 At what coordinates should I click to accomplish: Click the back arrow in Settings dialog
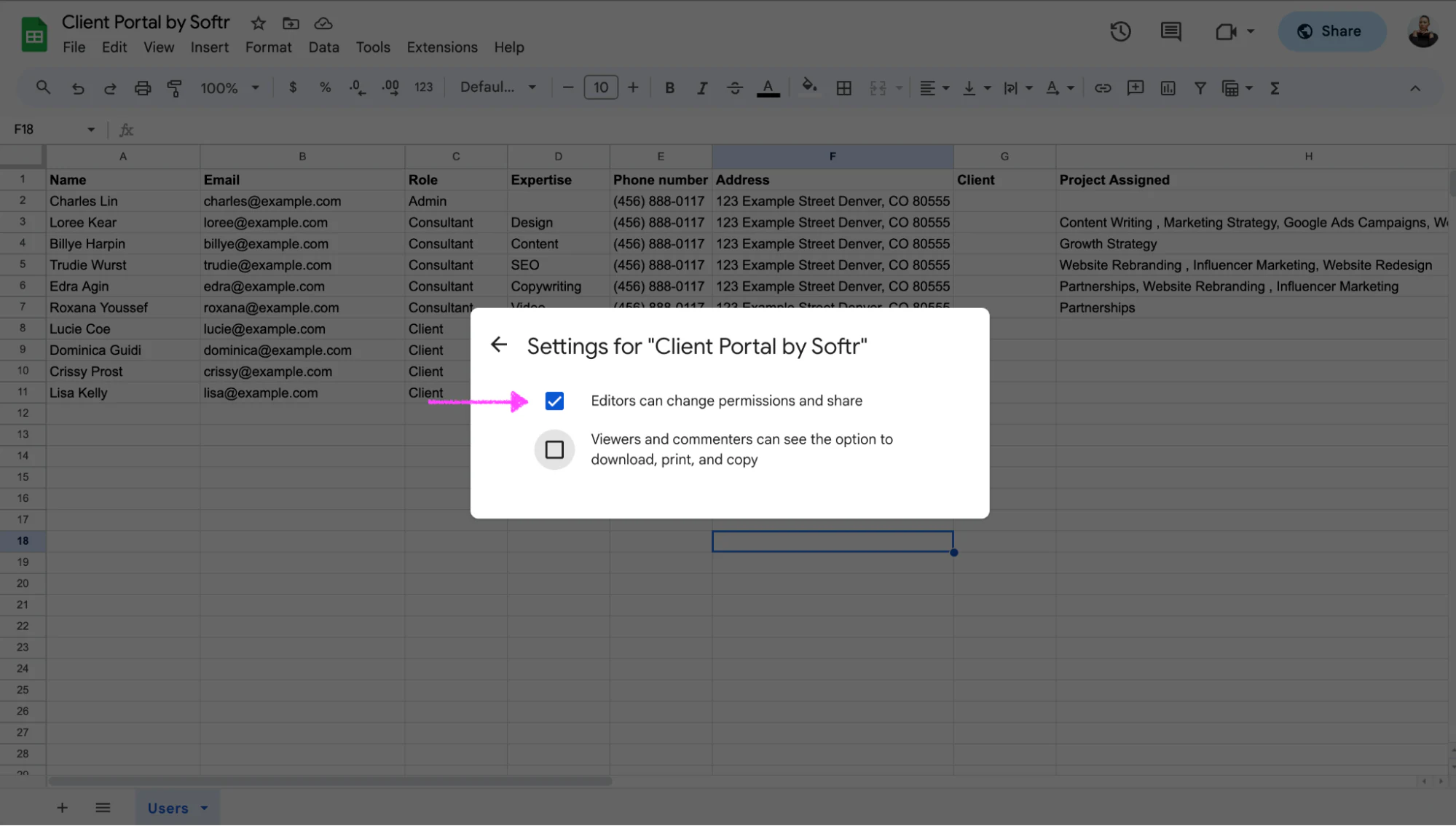(x=499, y=345)
